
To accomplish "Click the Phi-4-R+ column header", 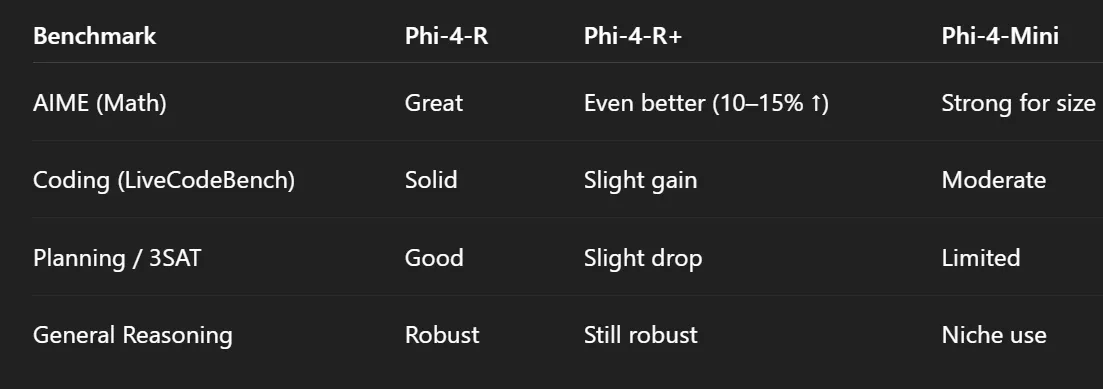I will coord(632,36).
